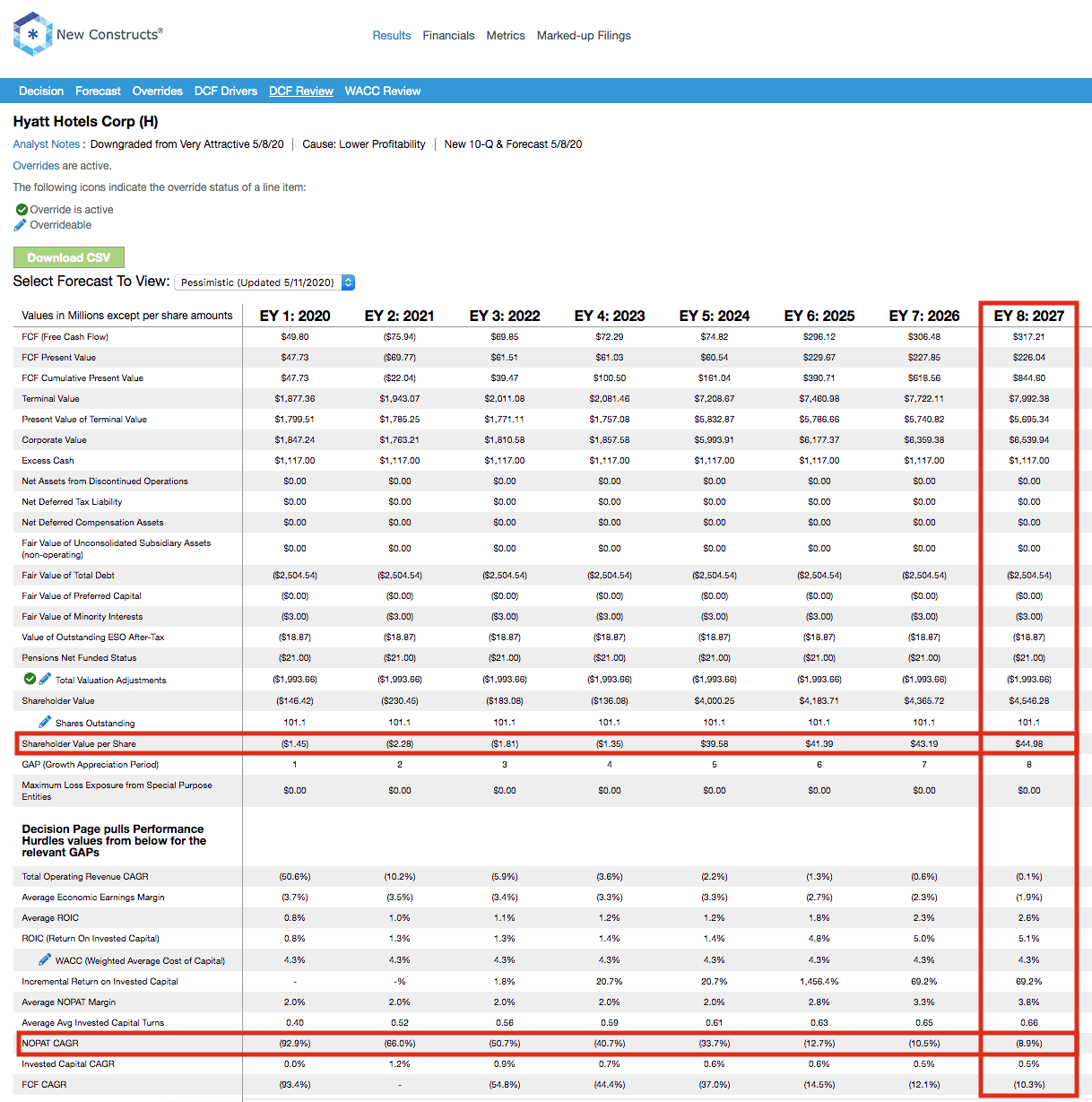Click the EY 8: 2027 column header
This screenshot has height=1102, width=1092.
(x=1029, y=316)
